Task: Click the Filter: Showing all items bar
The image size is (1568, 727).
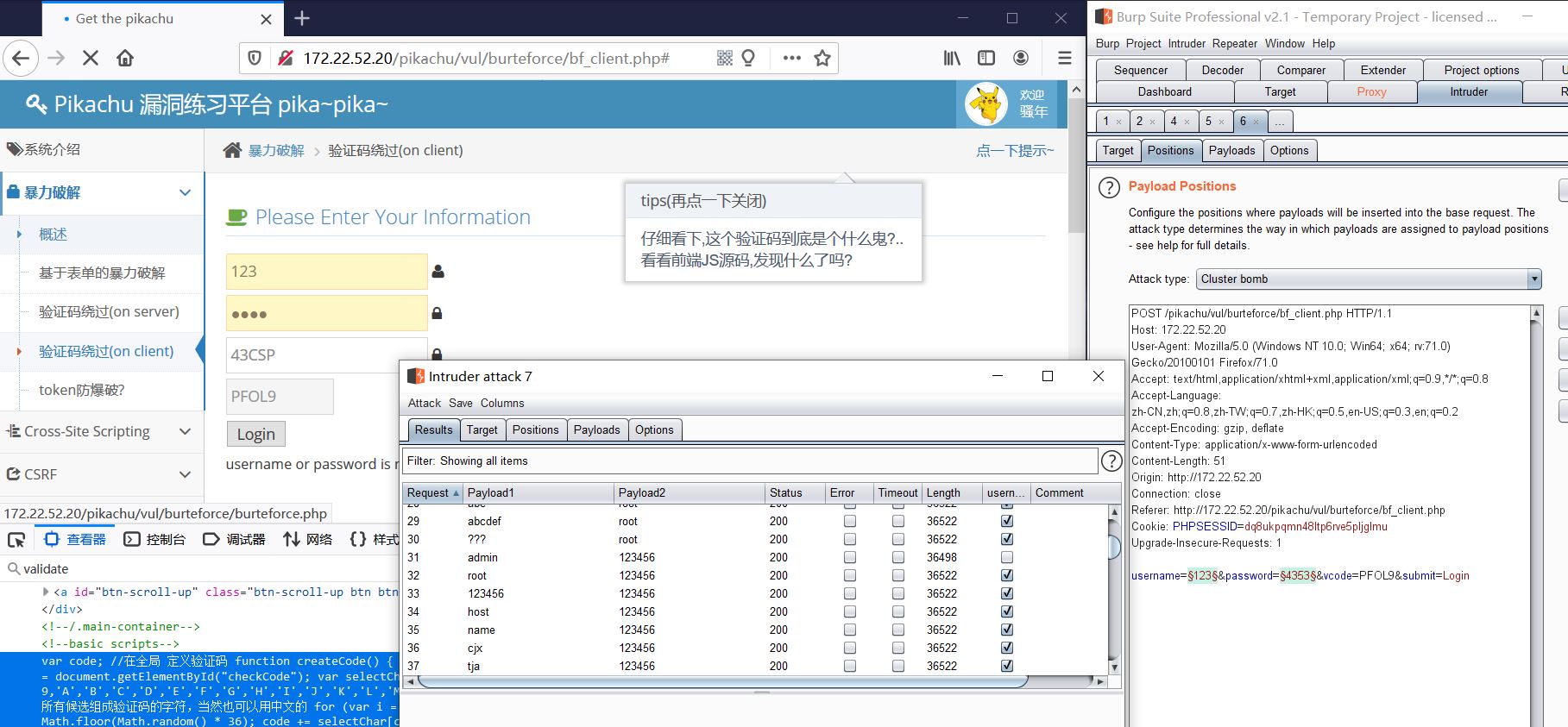Action: (750, 461)
